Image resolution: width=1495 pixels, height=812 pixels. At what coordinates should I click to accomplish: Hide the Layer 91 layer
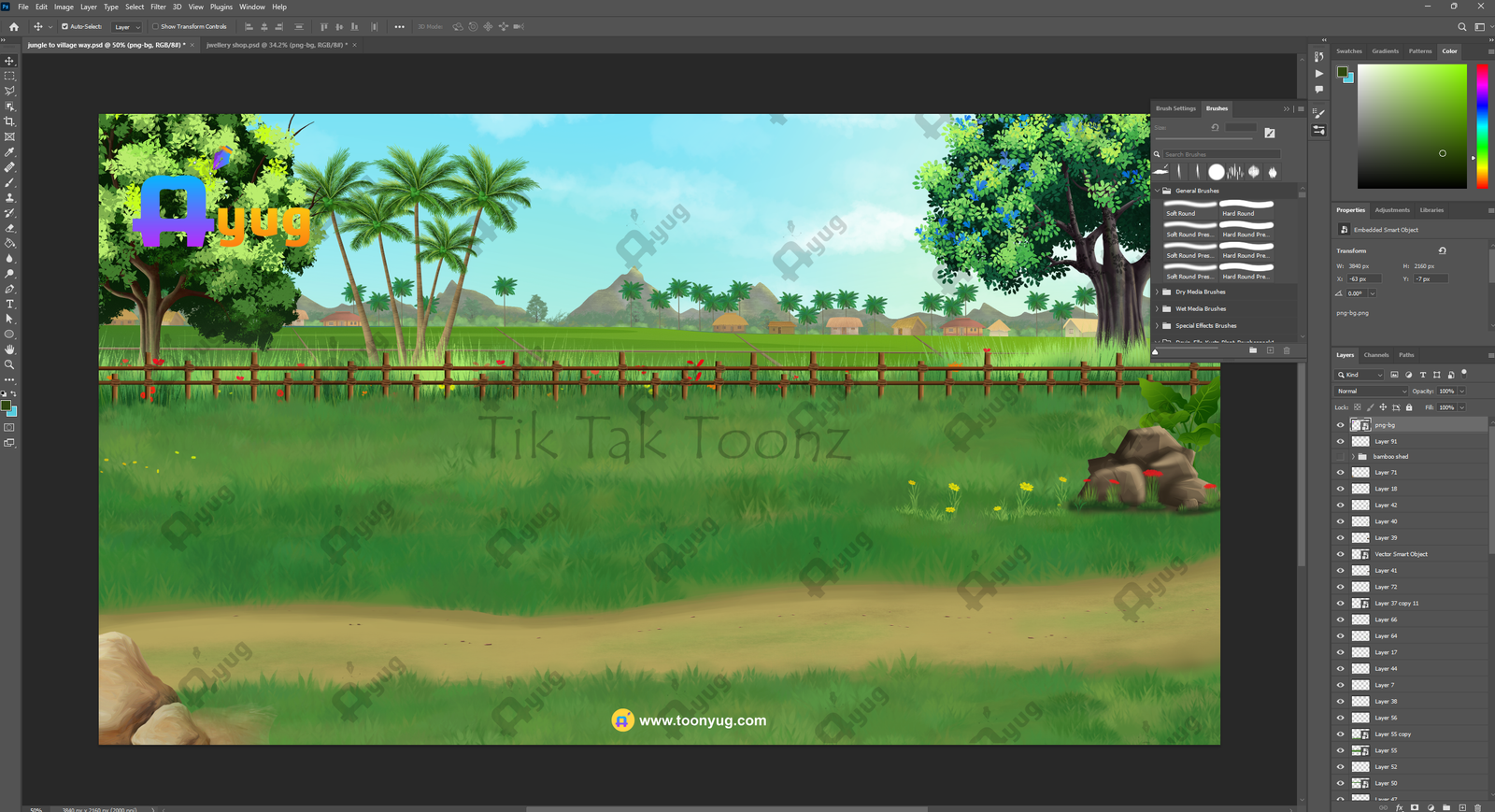[x=1340, y=441]
